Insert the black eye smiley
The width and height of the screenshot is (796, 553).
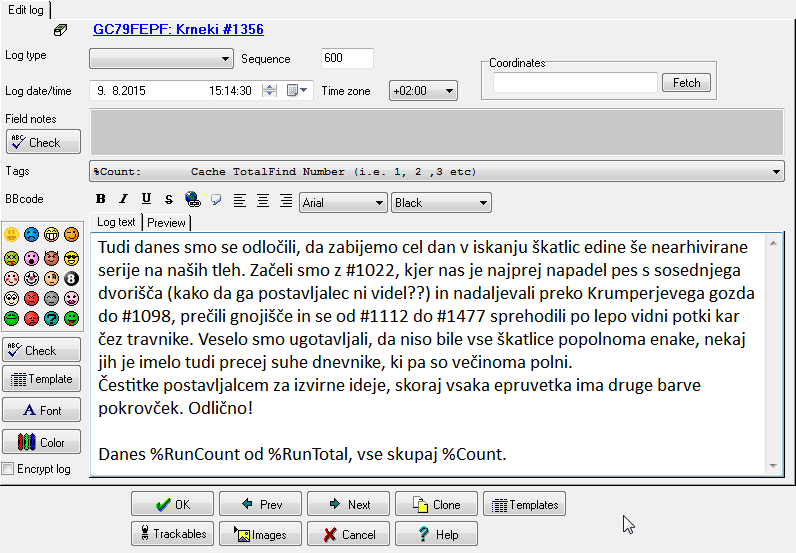[51, 278]
